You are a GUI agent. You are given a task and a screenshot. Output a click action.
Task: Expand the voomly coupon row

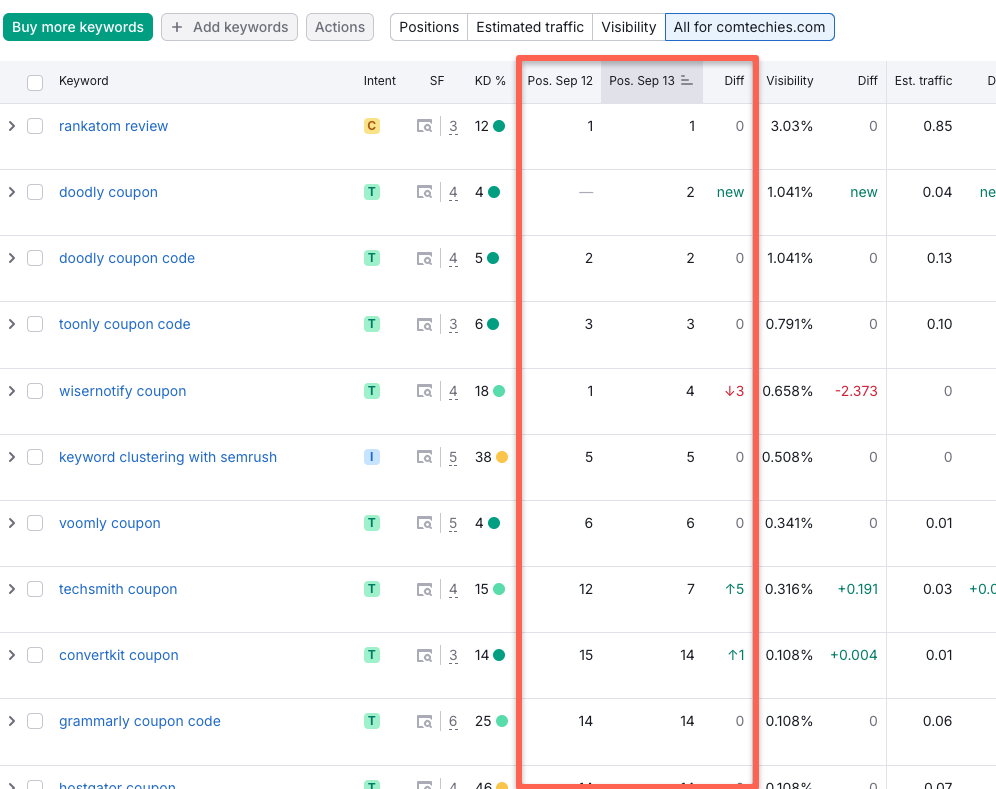11,523
